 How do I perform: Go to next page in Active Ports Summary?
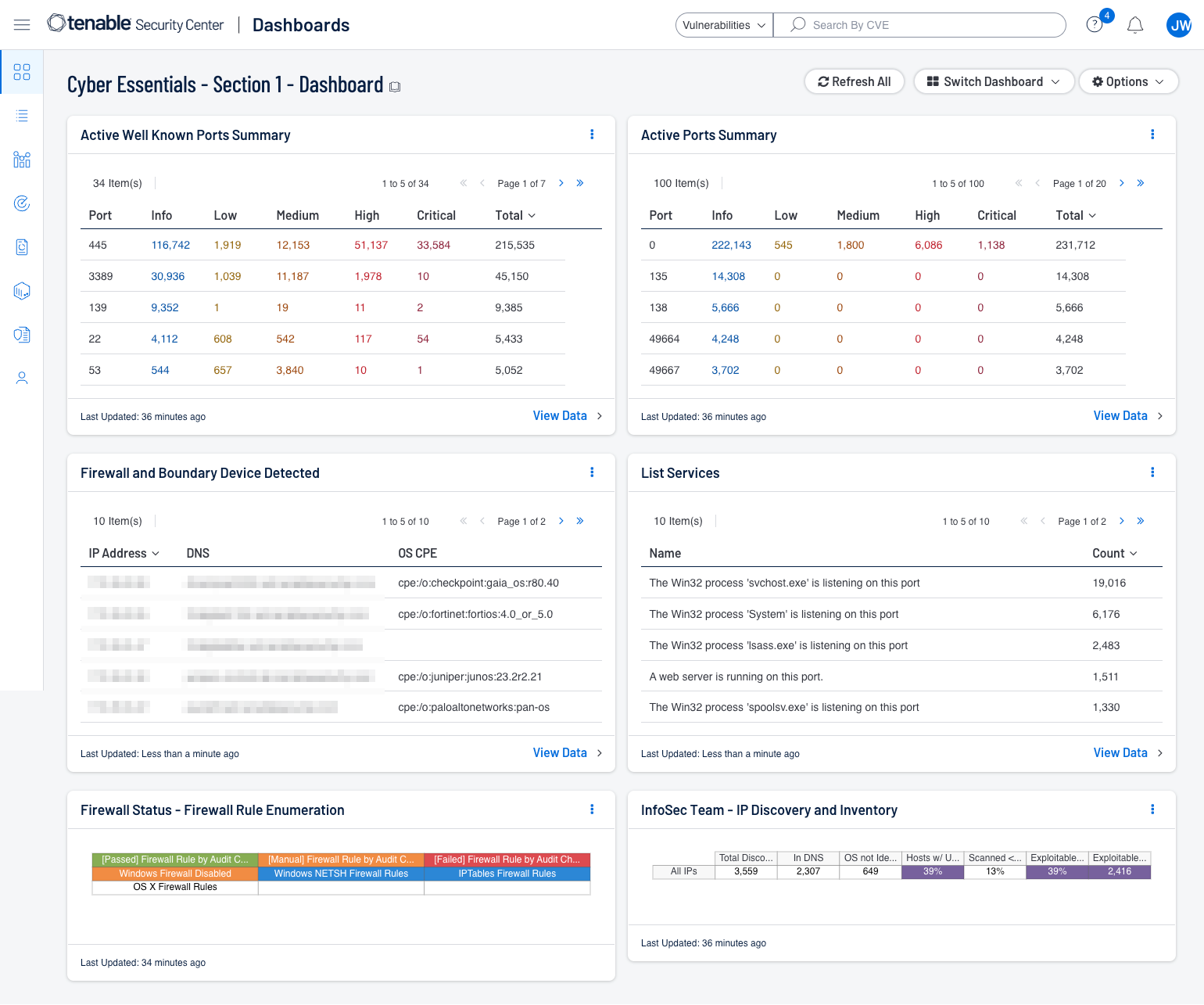coord(1121,183)
